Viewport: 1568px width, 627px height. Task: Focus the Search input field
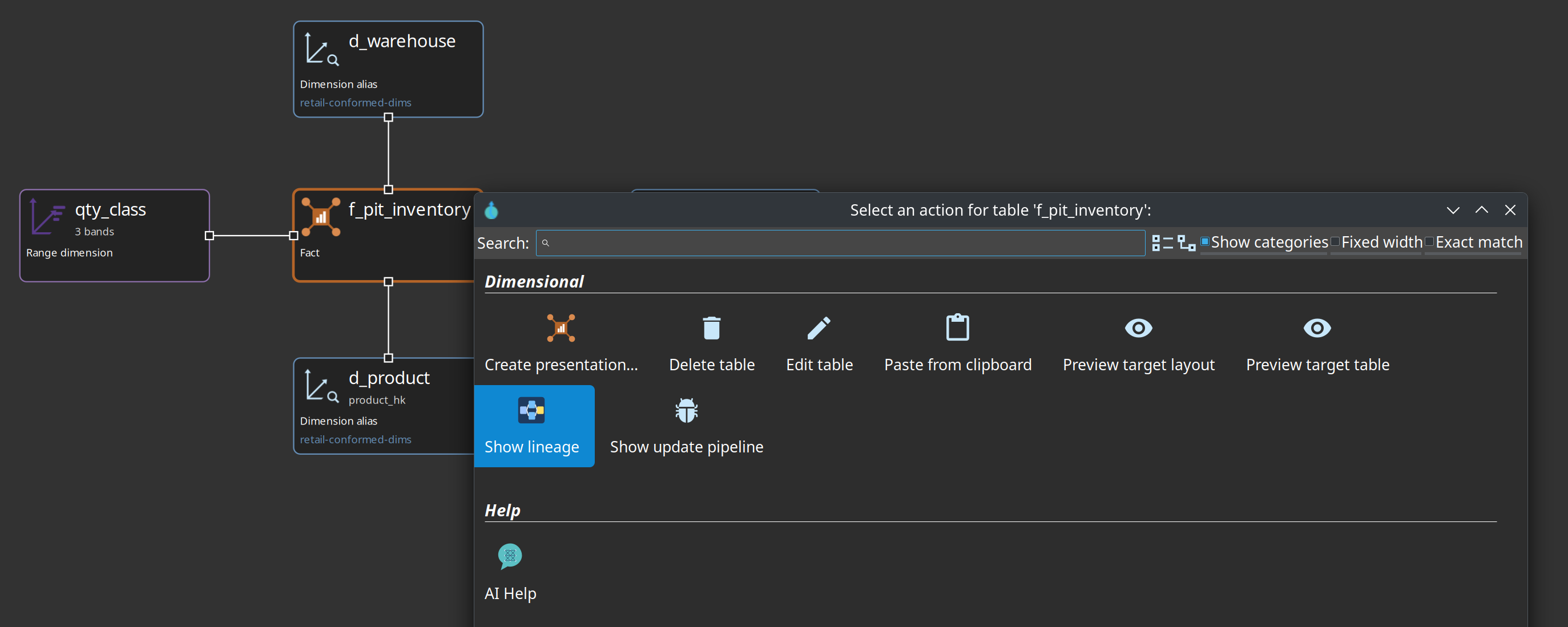[840, 242]
